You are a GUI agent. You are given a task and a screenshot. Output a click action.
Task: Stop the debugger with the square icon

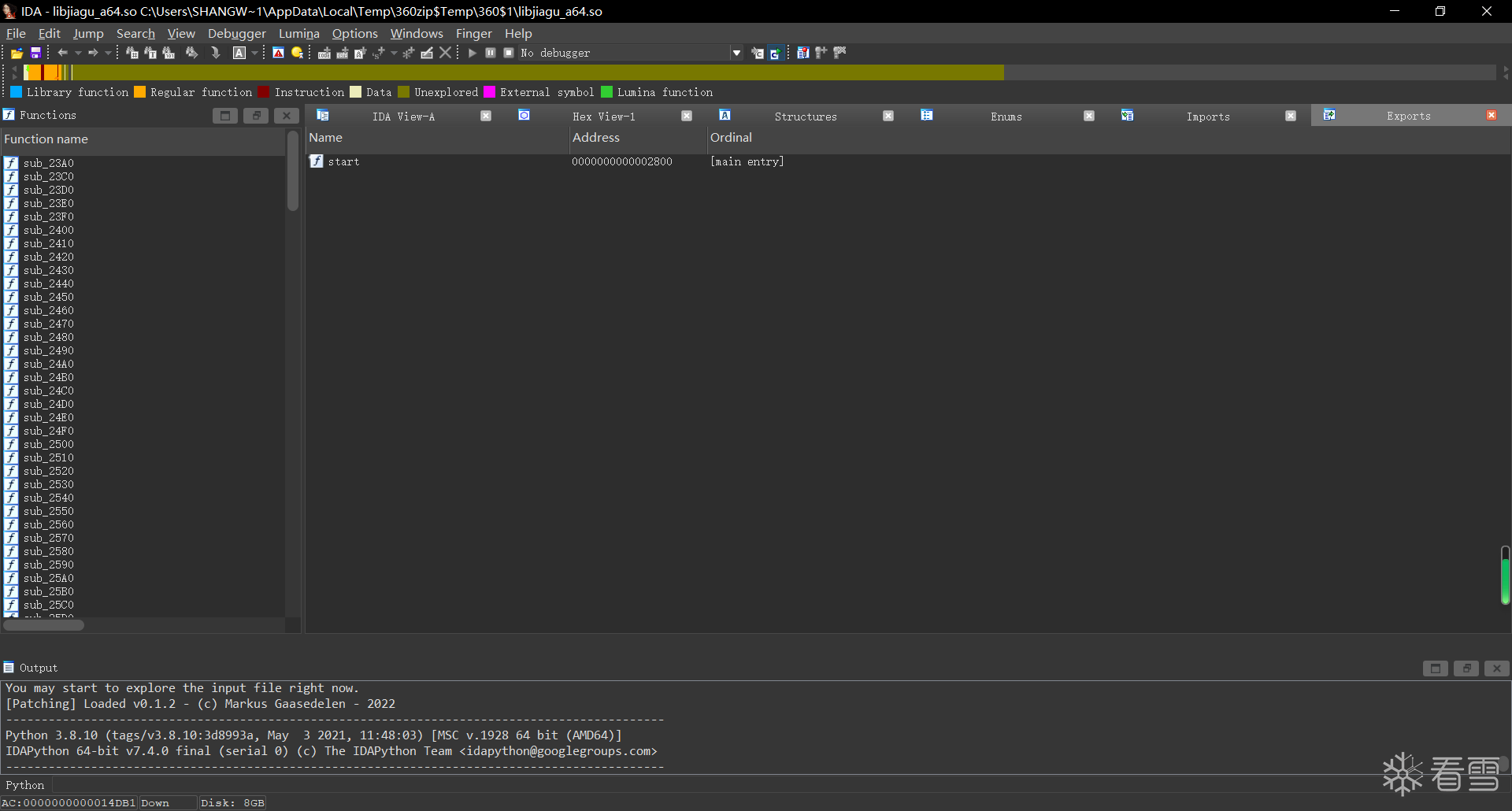coord(509,53)
